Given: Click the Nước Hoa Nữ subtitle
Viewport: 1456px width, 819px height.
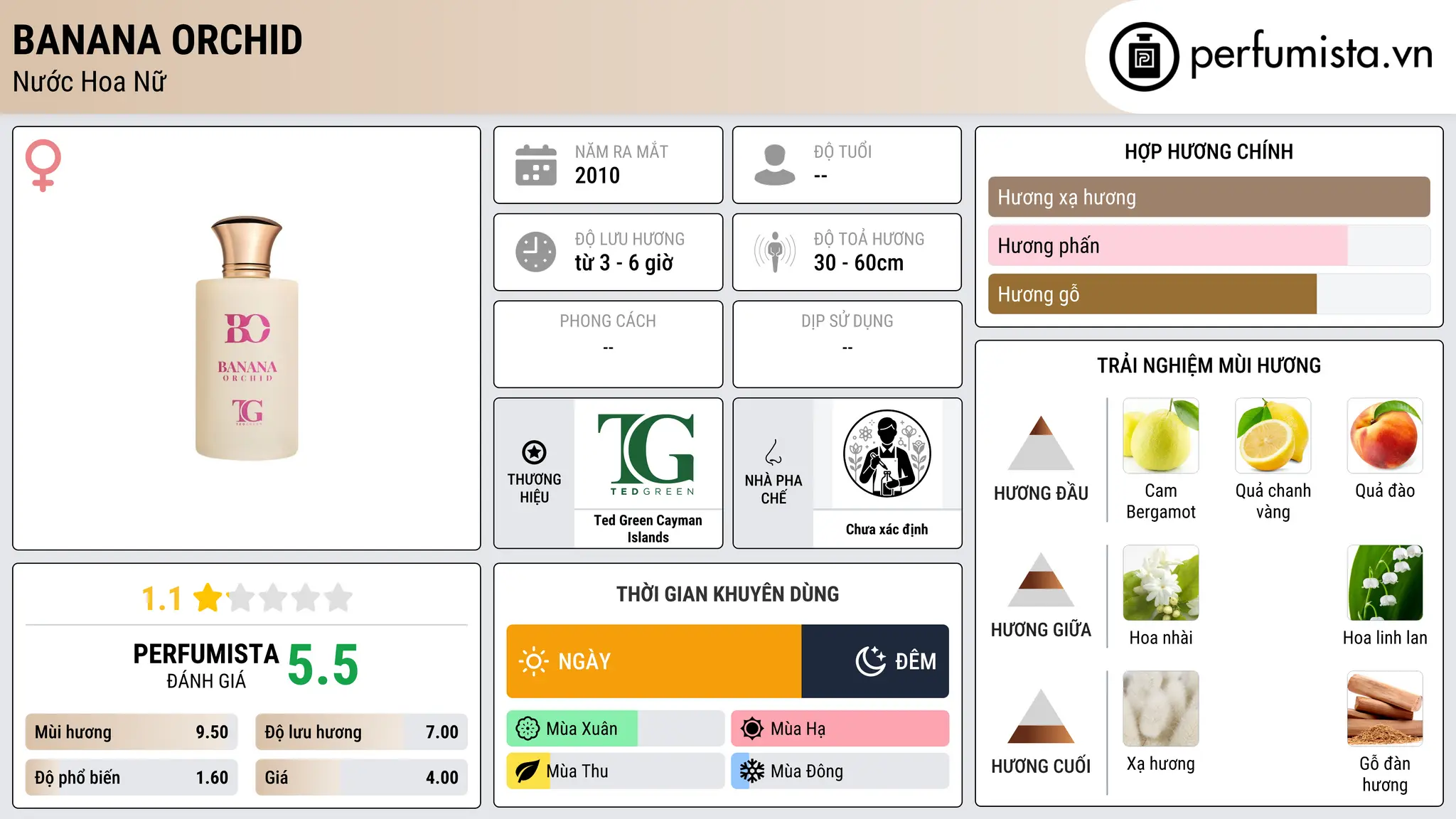Looking at the screenshot, I should [90, 82].
